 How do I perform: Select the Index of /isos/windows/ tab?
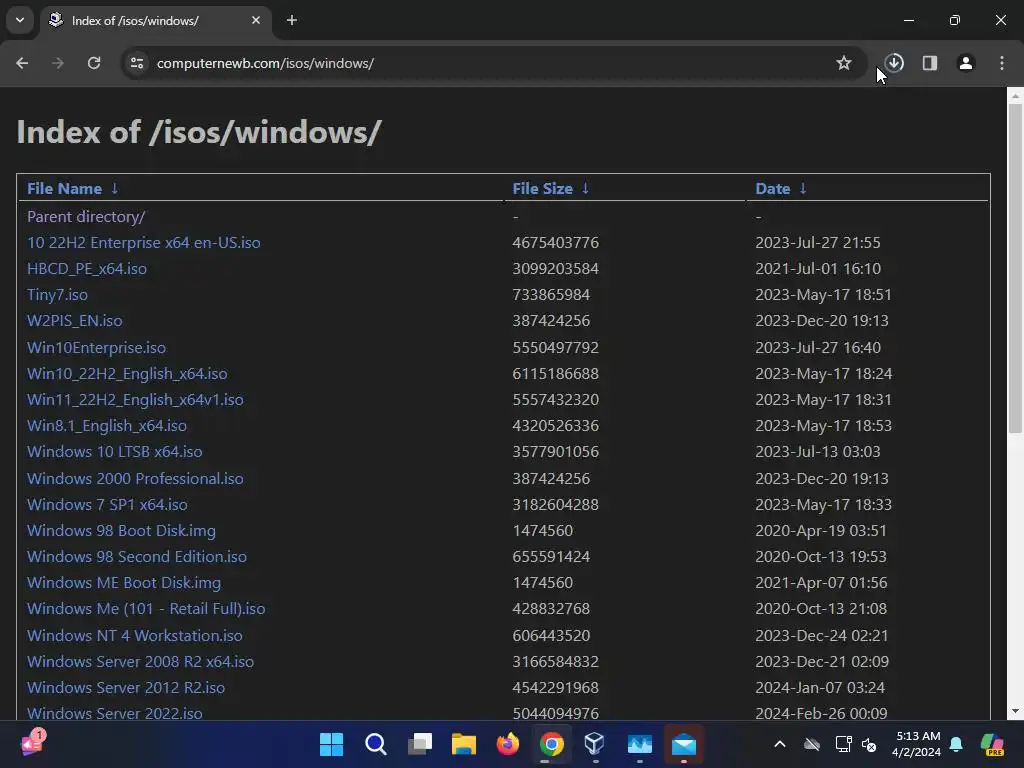pos(155,20)
